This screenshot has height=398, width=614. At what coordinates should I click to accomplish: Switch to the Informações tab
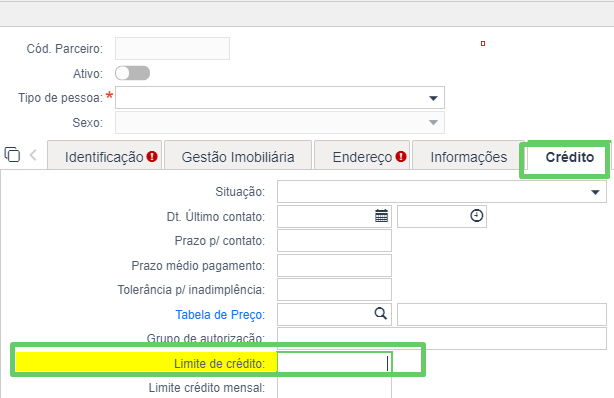pyautogui.click(x=469, y=156)
